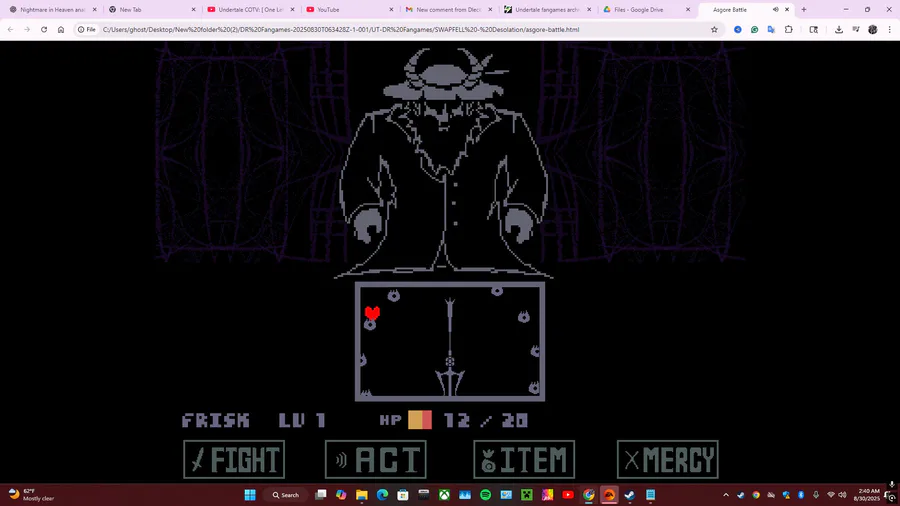Go forward to the next page
The height and width of the screenshot is (506, 900).
coord(27,29)
